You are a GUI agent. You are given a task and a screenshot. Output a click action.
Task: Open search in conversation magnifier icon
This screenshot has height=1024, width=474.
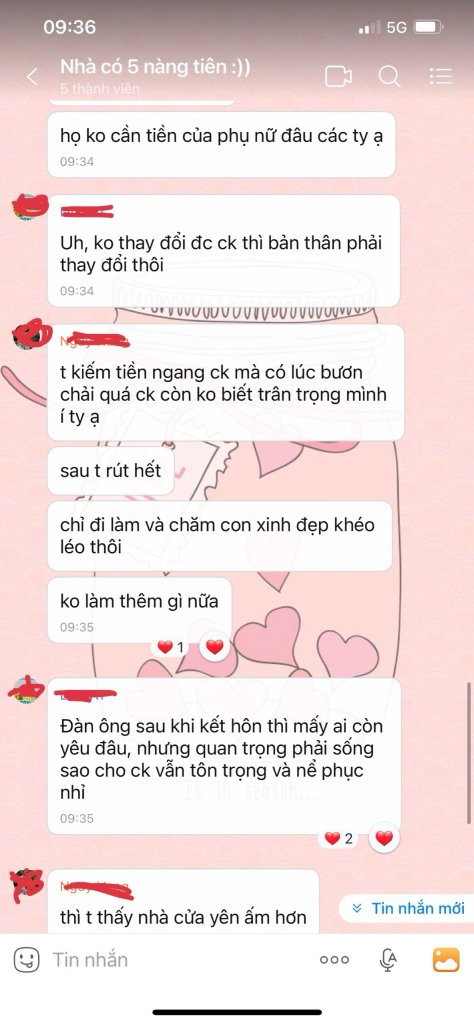coord(389,77)
